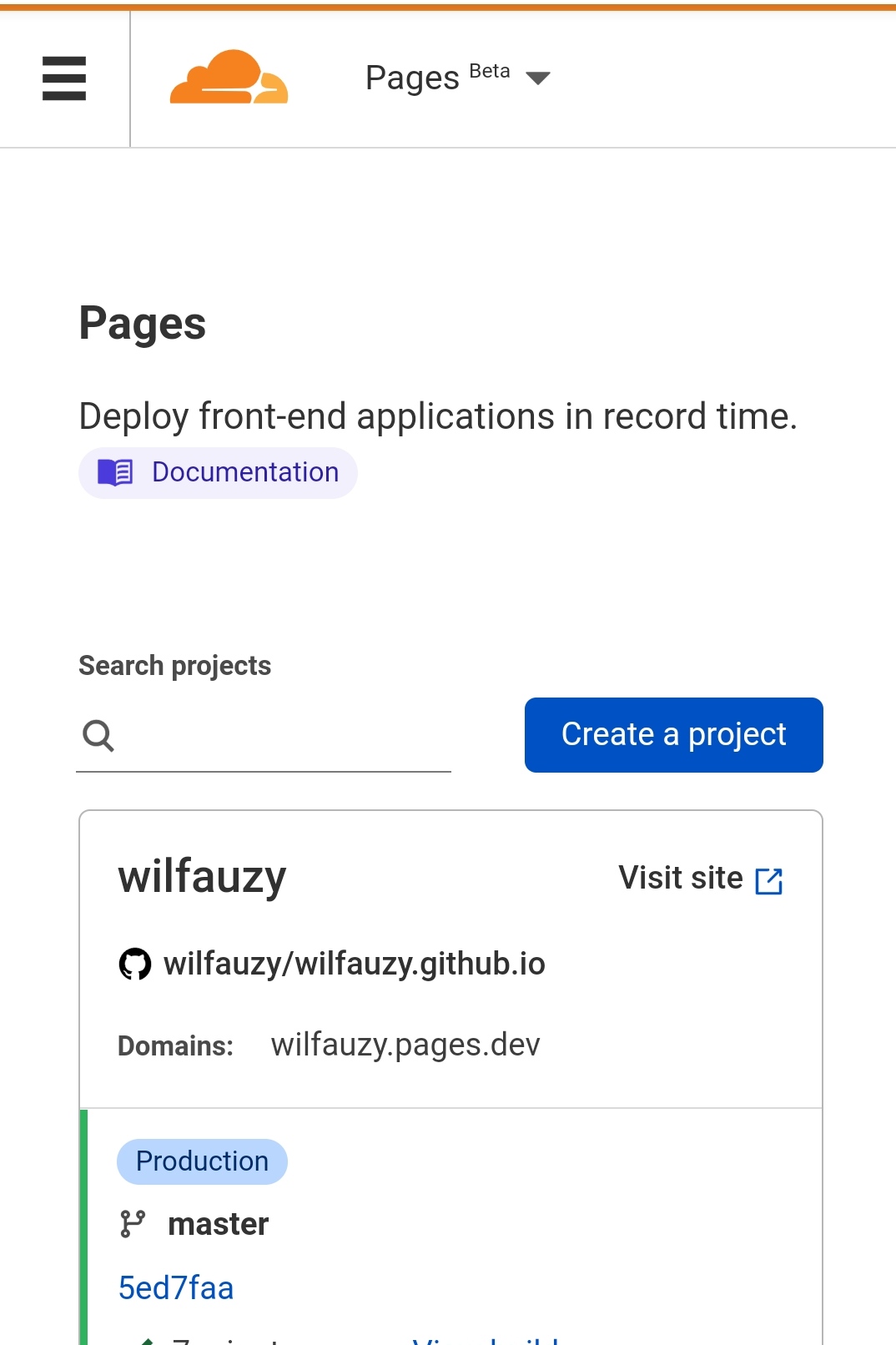896x1345 pixels.
Task: Select the Pages product label in header
Action: click(x=412, y=78)
